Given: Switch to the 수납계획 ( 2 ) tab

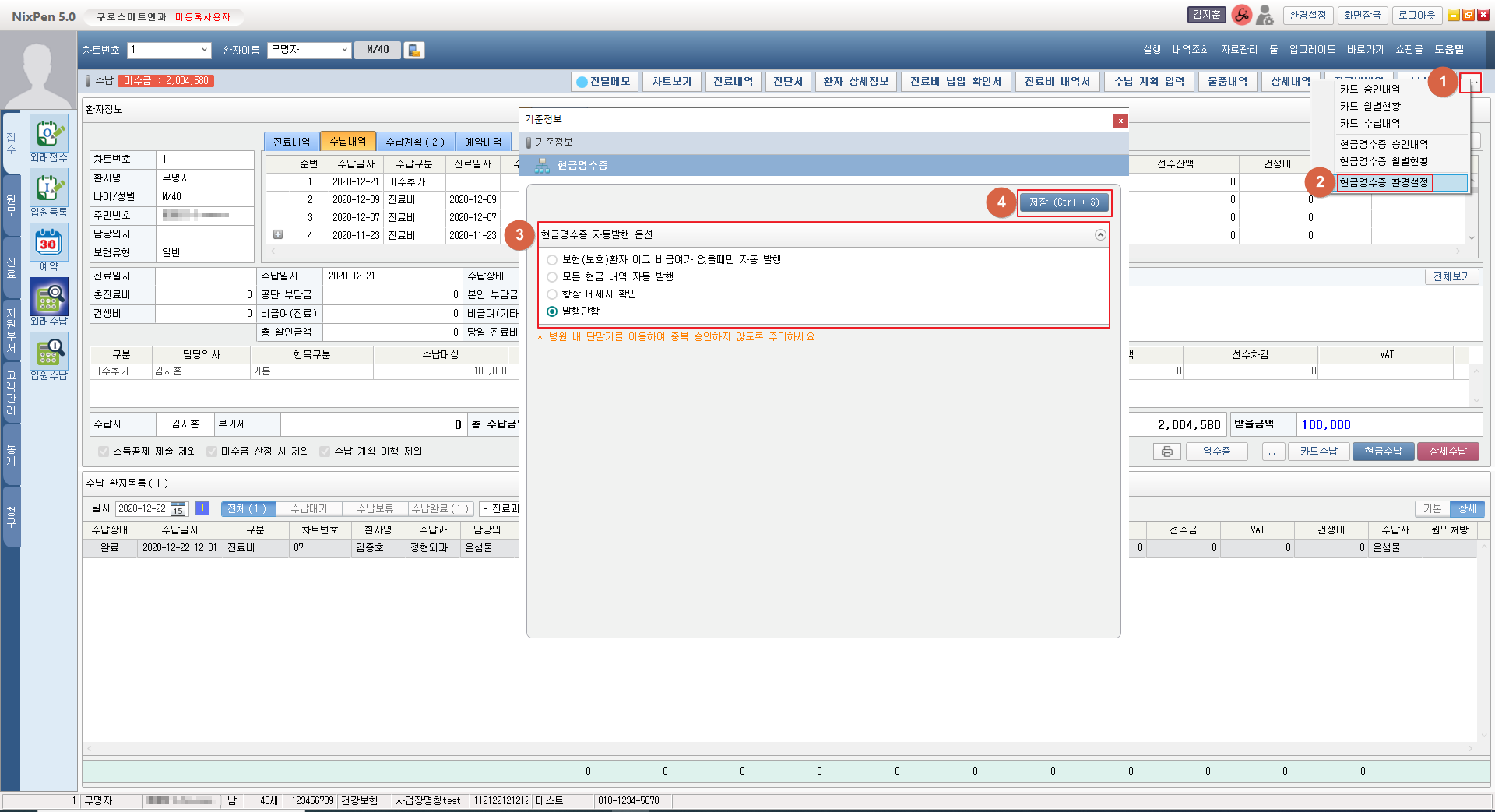Looking at the screenshot, I should coord(415,142).
